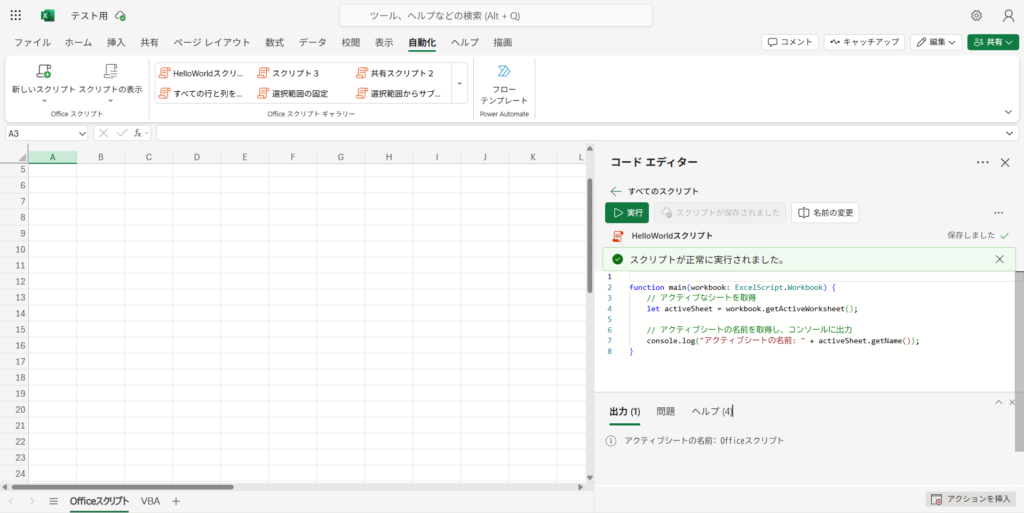Image resolution: width=1024 pixels, height=513 pixels.
Task: Switch to the 数式 tab
Action: pyautogui.click(x=274, y=42)
